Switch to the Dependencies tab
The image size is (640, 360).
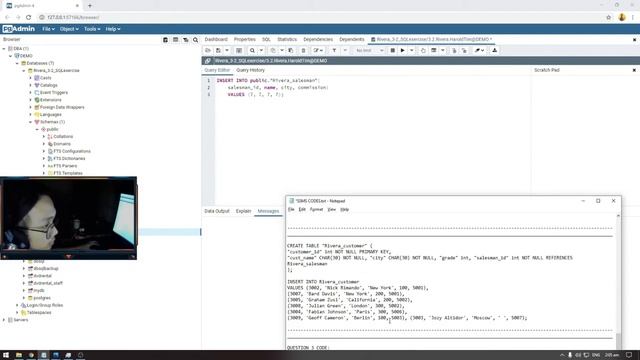318,40
